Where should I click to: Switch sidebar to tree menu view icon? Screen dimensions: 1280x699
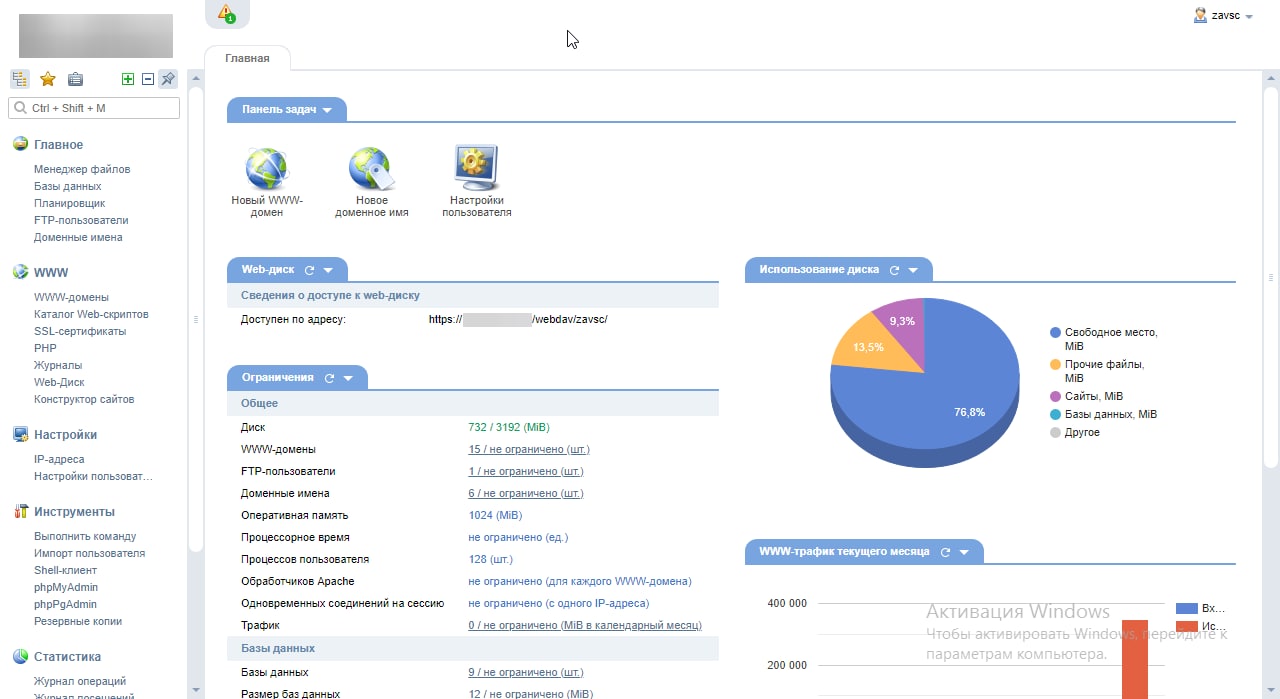tap(20, 79)
